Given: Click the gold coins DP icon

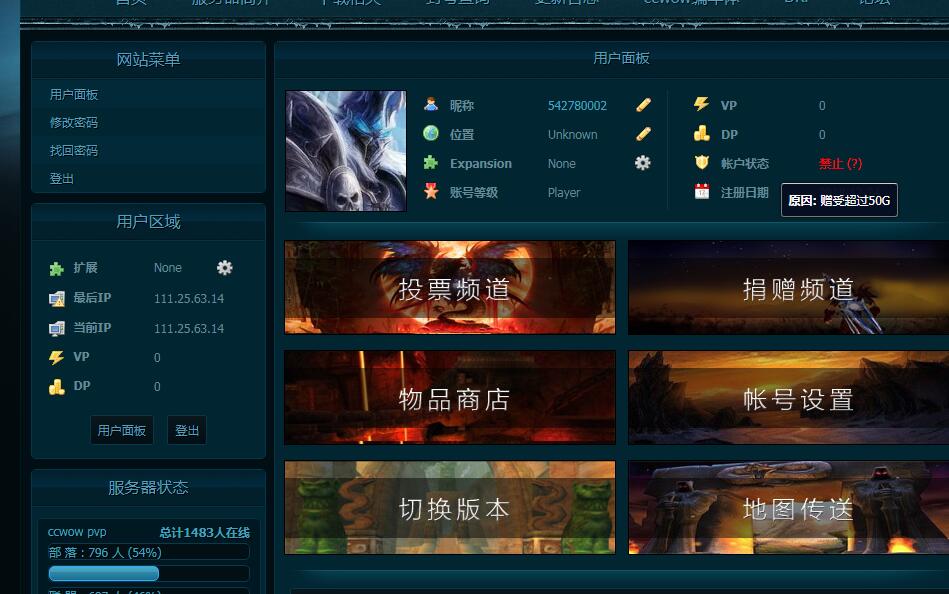Looking at the screenshot, I should click(701, 133).
